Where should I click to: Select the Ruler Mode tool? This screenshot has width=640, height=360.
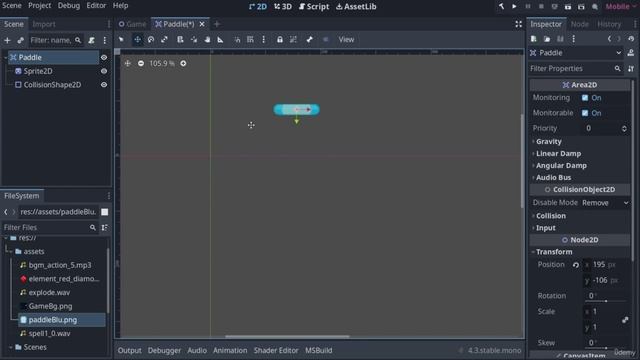(x=220, y=40)
